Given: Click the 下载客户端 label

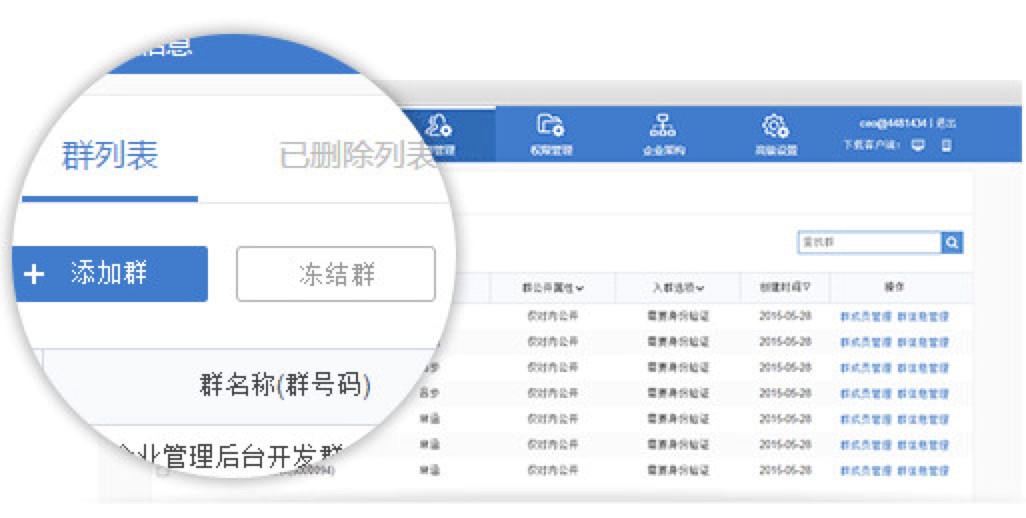Looking at the screenshot, I should coord(872,145).
